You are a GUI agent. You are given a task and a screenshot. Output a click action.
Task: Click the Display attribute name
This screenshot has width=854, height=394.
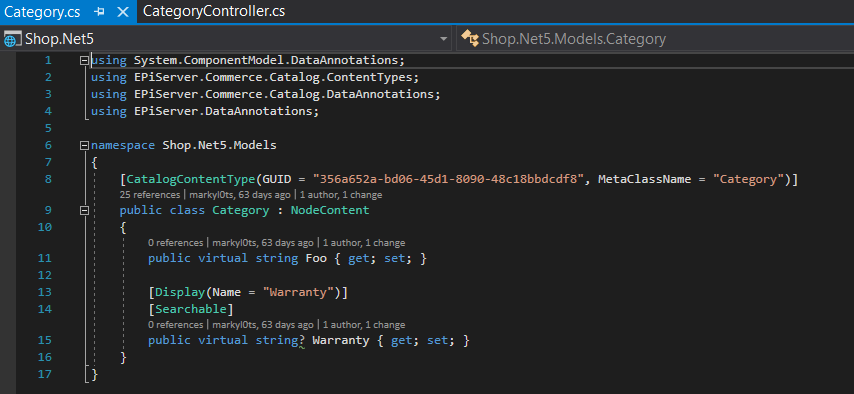click(180, 292)
